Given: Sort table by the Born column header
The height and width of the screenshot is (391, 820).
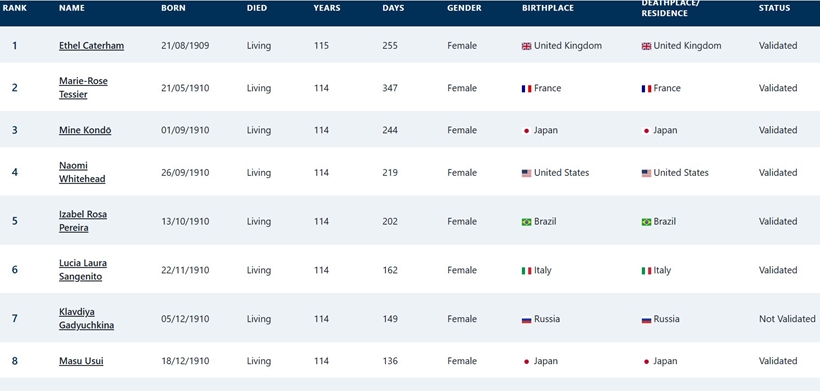Looking at the screenshot, I should [x=173, y=8].
